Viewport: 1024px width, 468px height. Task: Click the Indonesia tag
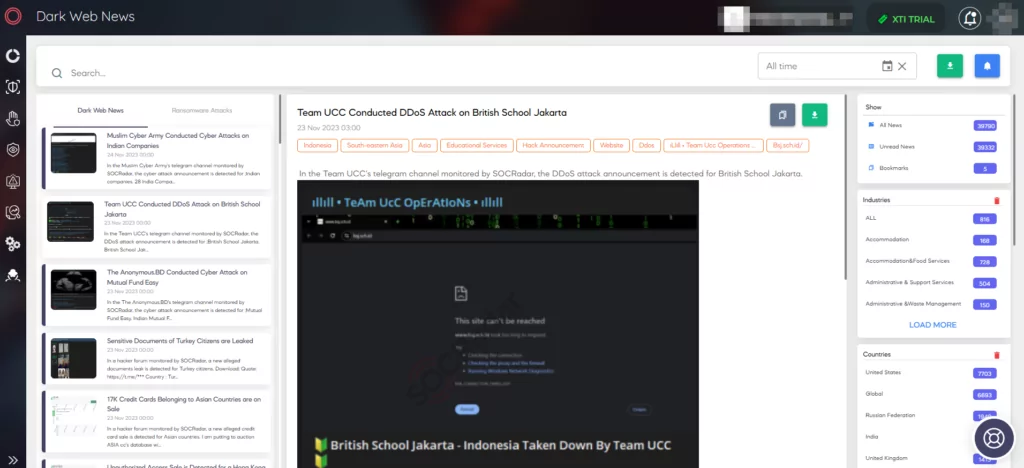[x=317, y=146]
